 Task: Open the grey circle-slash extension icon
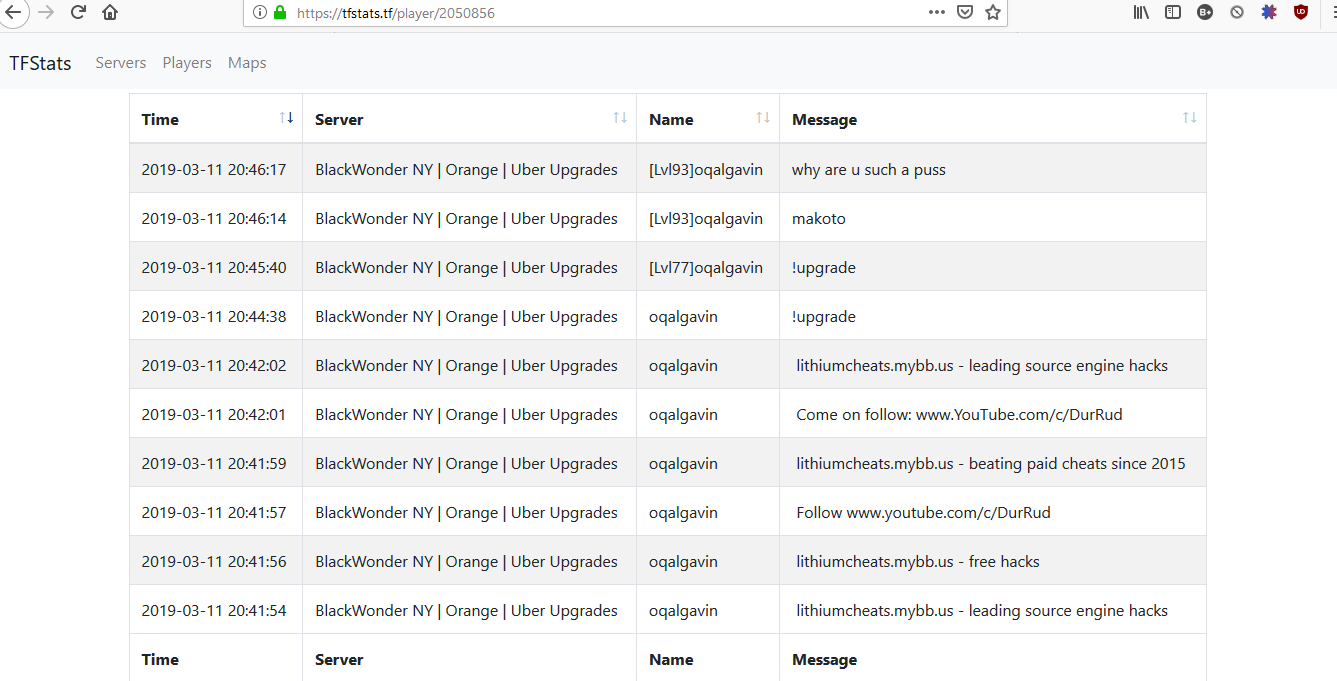[x=1237, y=12]
